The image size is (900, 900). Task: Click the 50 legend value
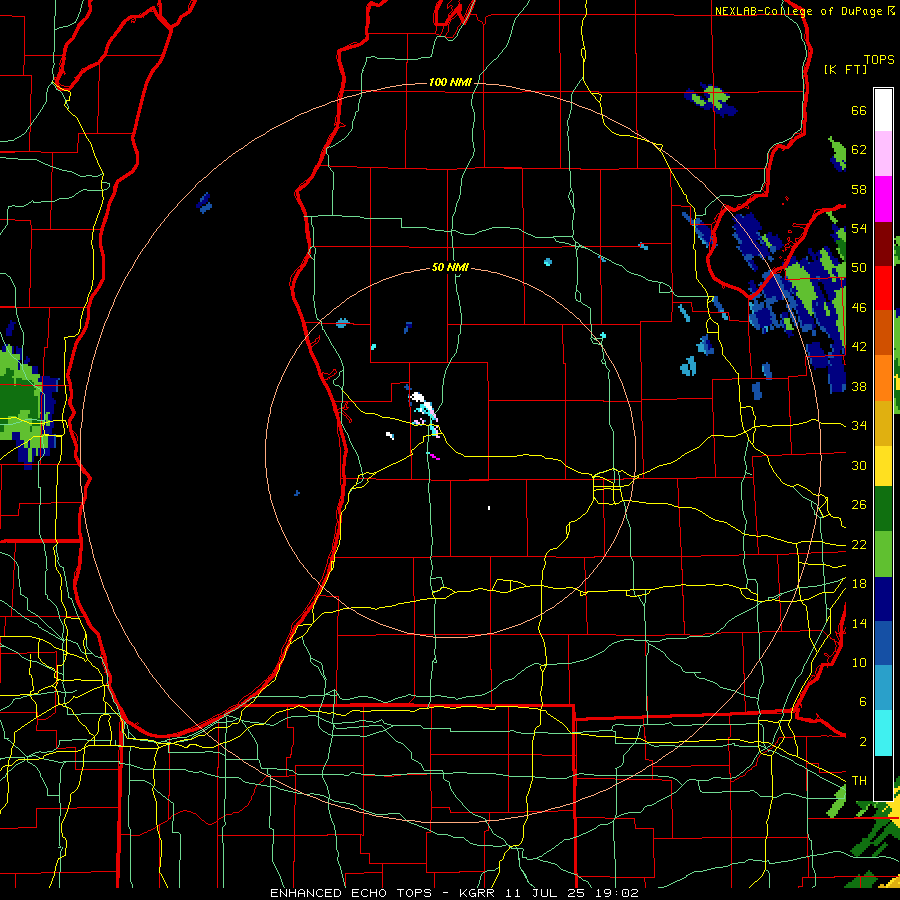[x=859, y=268]
